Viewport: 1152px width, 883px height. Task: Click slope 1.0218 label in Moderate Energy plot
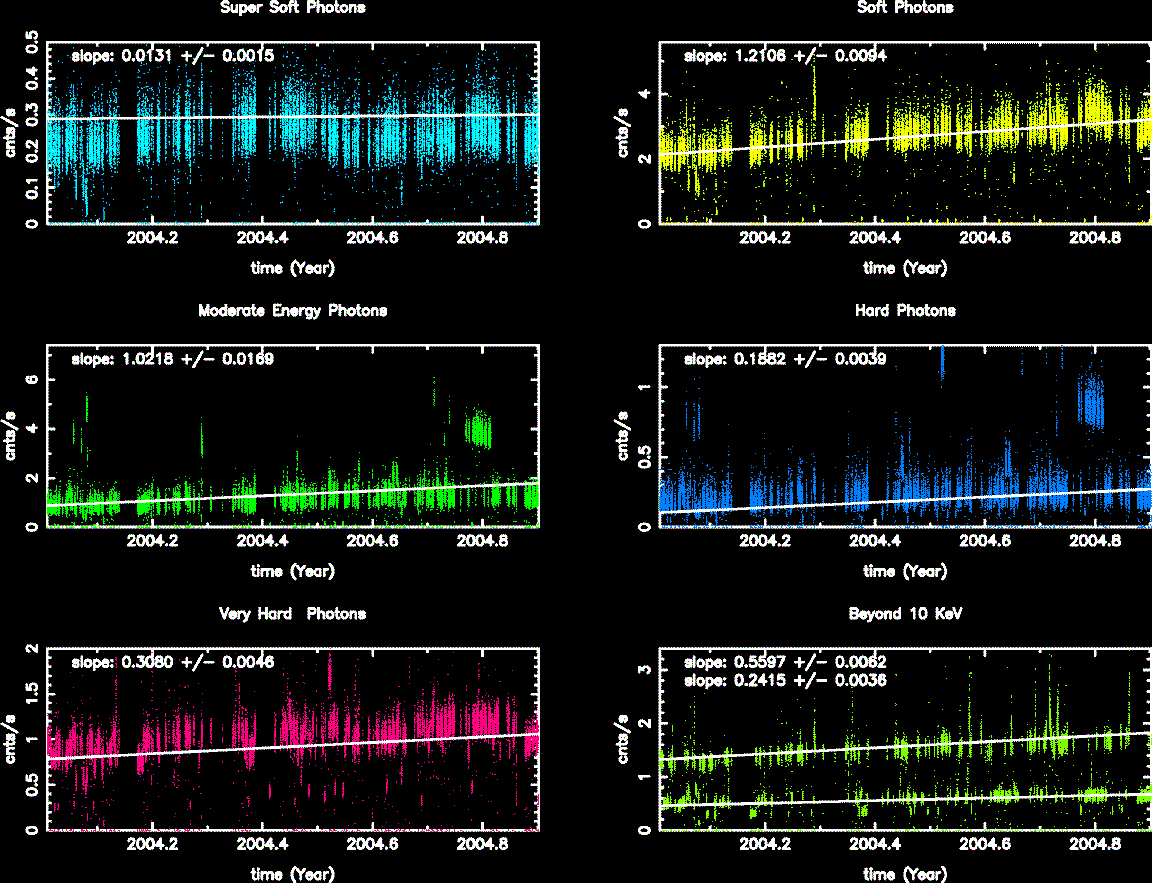pyautogui.click(x=172, y=359)
